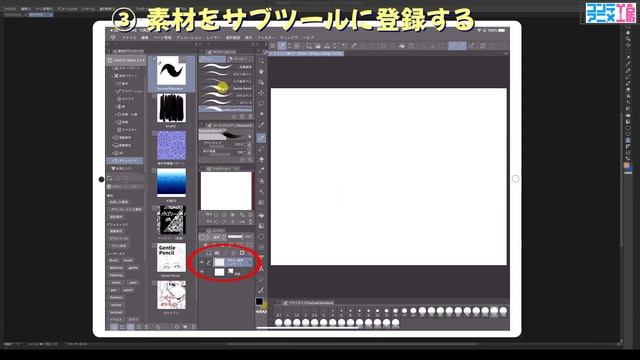The image size is (640, 360).
Task: Tick checkbox on blue pattern material
Action: click(x=154, y=133)
